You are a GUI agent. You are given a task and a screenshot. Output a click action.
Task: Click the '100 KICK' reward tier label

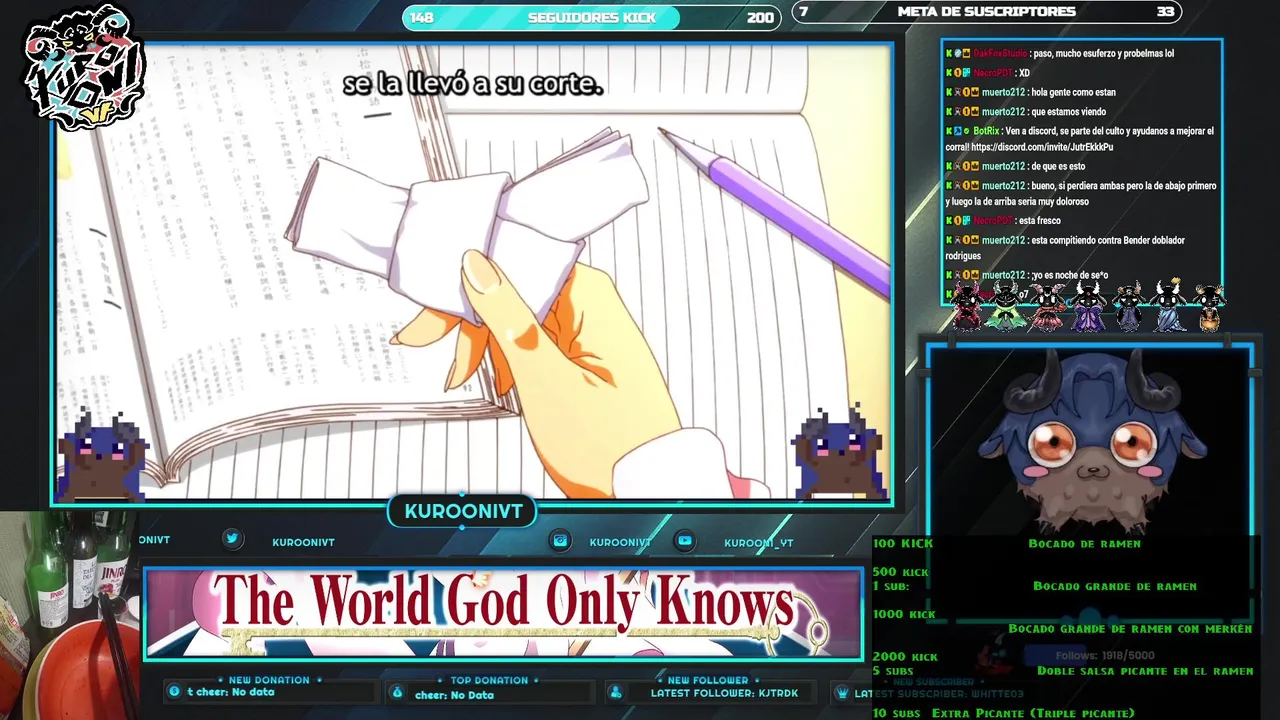click(x=903, y=543)
